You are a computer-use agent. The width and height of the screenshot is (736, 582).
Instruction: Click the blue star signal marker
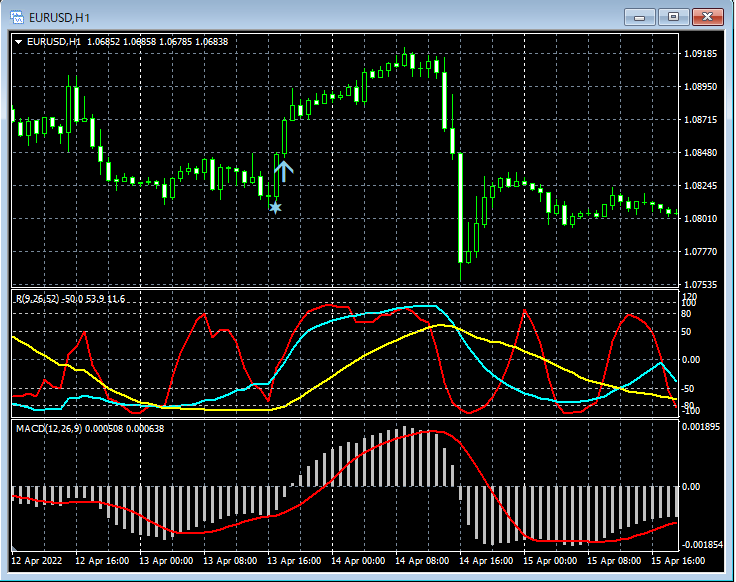point(275,207)
